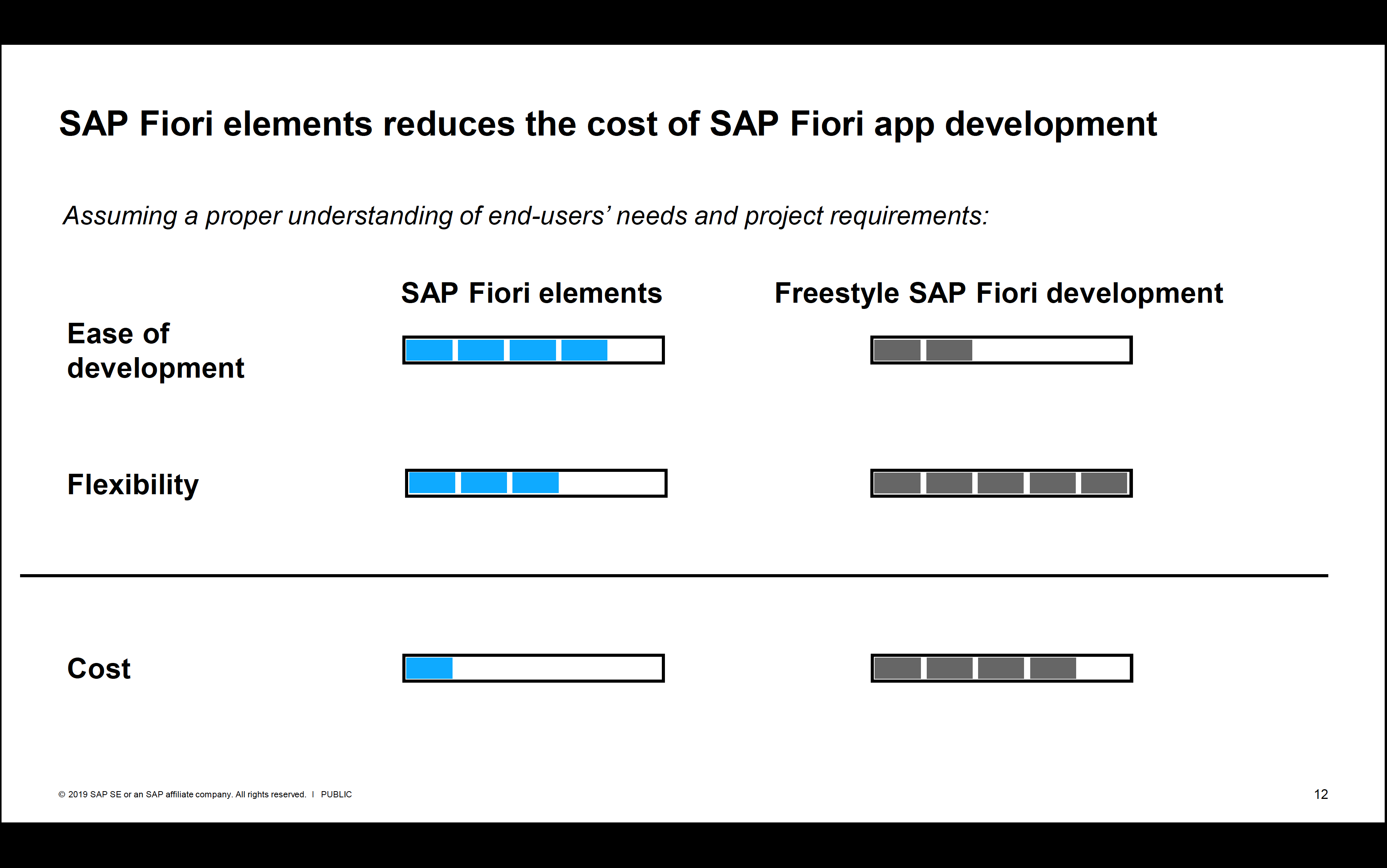Click the copyright notice '2019 SAP SE'
Screen dimensions: 1387x868
tap(182, 795)
